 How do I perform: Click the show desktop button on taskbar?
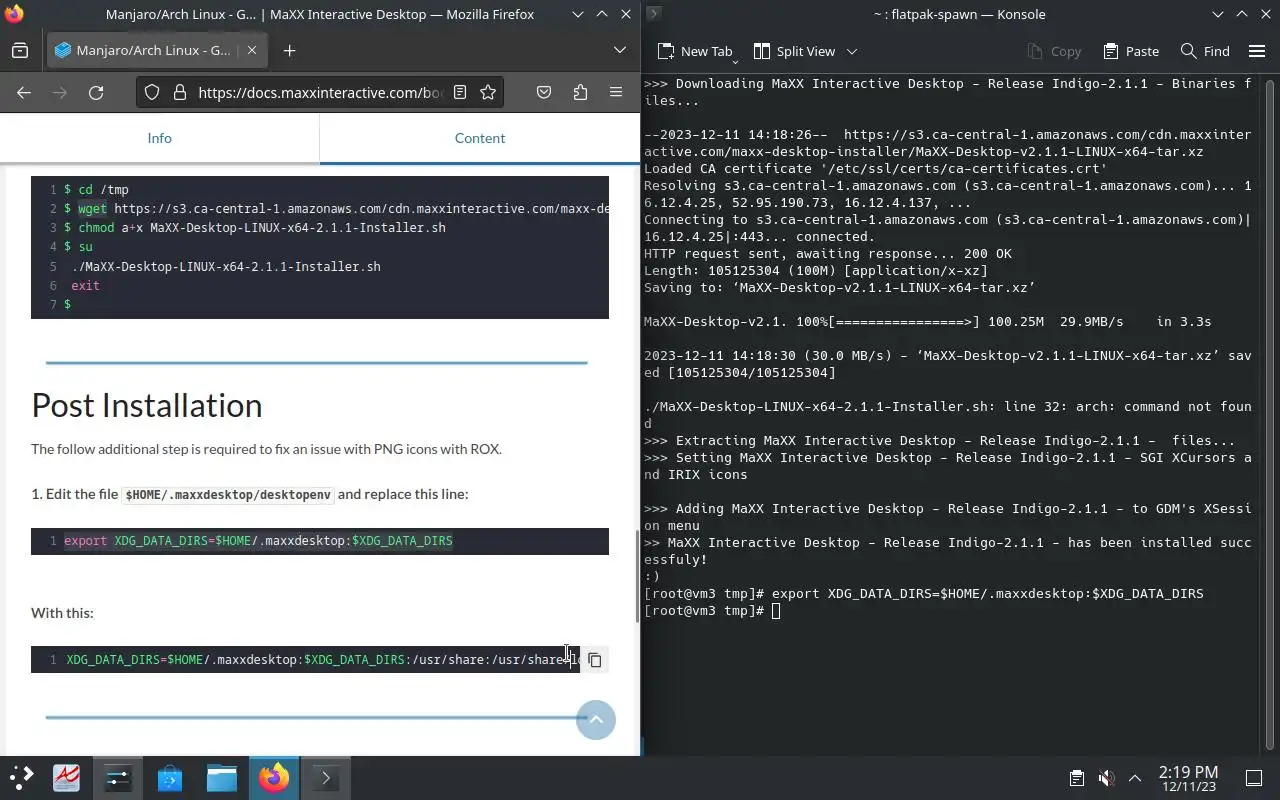point(1254,778)
